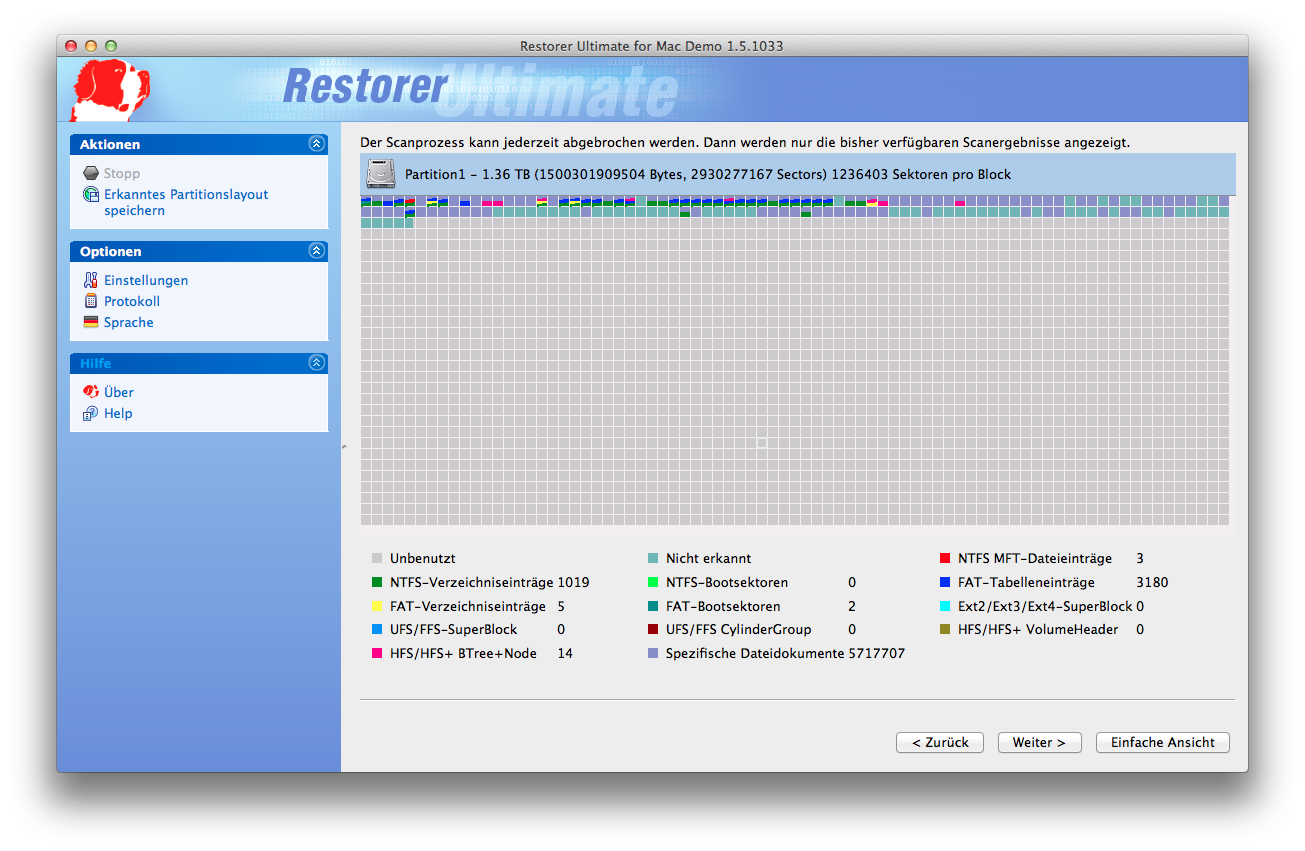
Task: Click the teal Nicht erkannt swatch
Action: (x=653, y=558)
